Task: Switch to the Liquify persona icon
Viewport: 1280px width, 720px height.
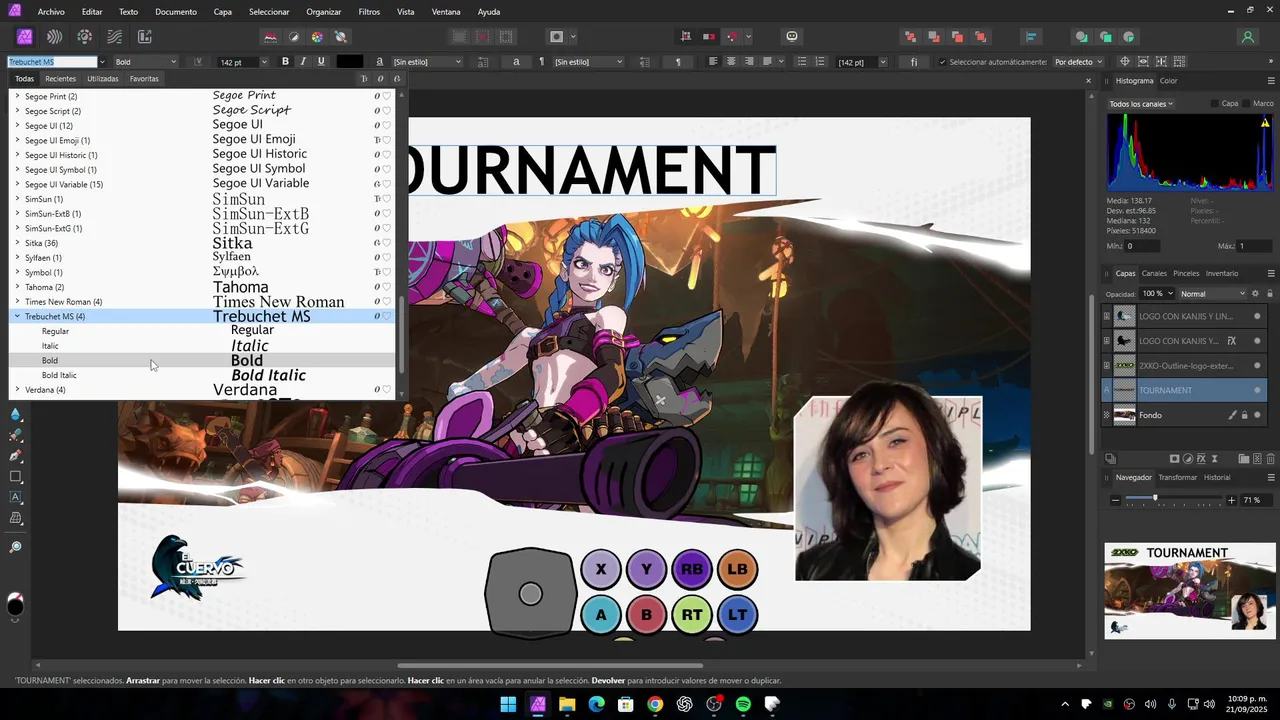Action: coord(55,37)
